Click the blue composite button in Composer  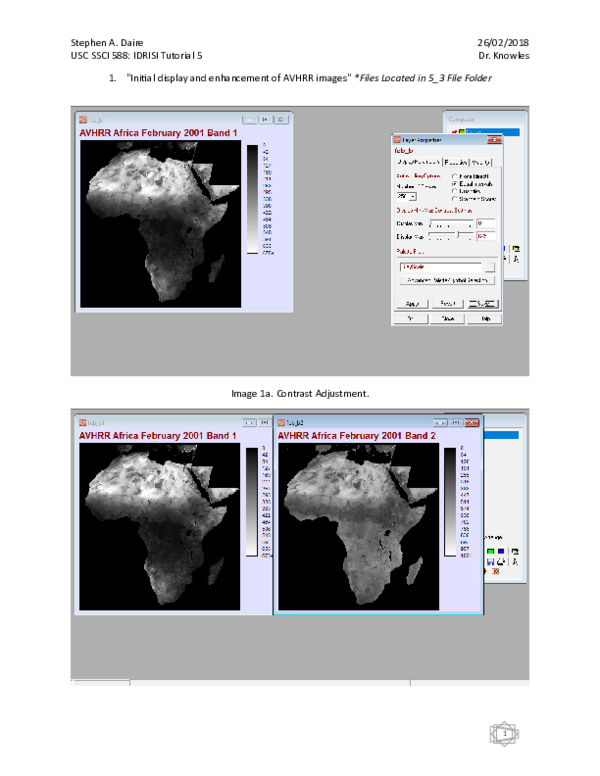(x=502, y=551)
